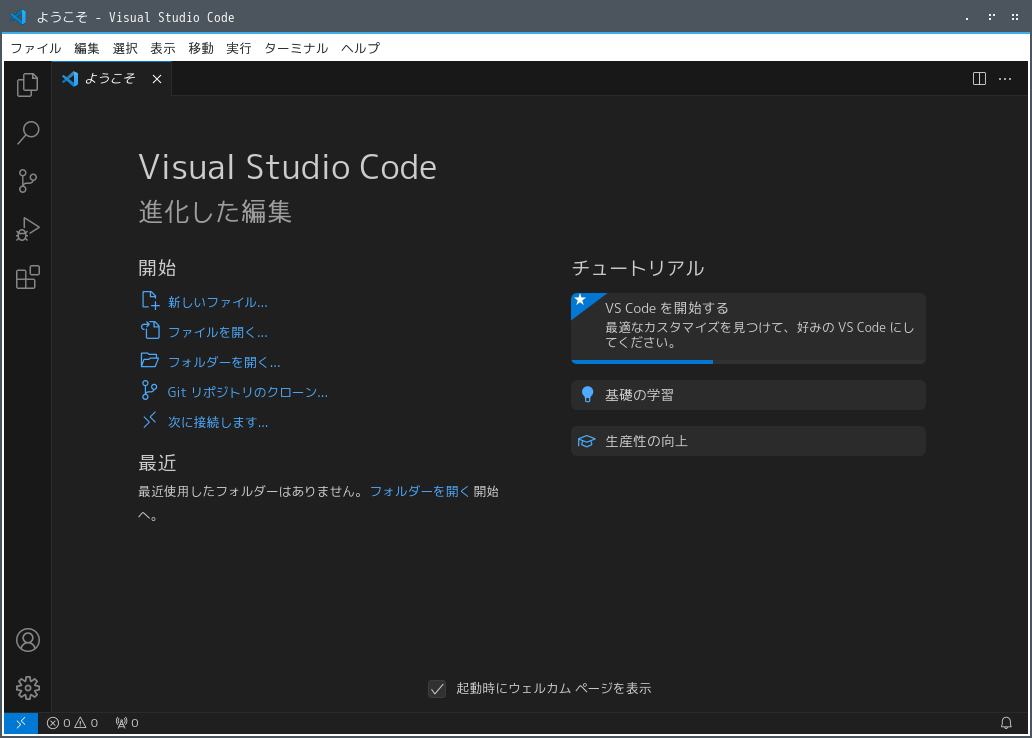Click the 開始 heading
1032x738 pixels.
pos(157,268)
